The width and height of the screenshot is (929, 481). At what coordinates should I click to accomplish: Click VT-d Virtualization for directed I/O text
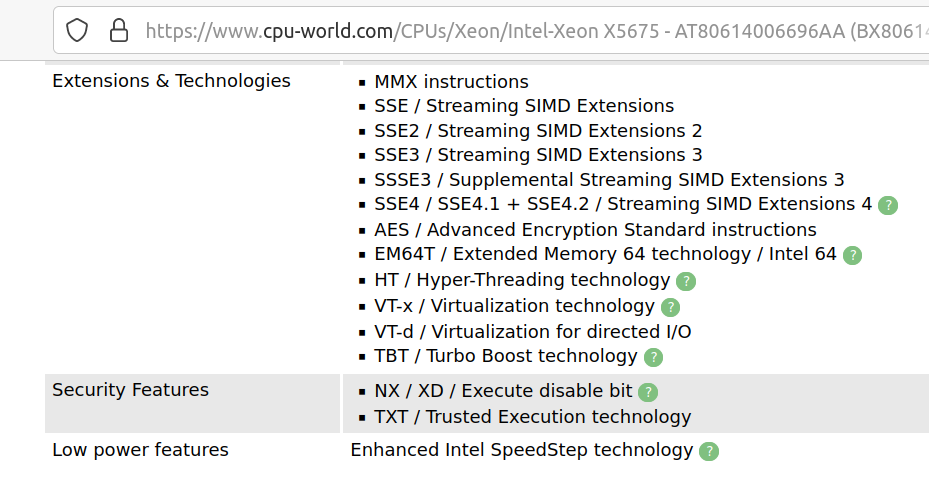pos(532,331)
